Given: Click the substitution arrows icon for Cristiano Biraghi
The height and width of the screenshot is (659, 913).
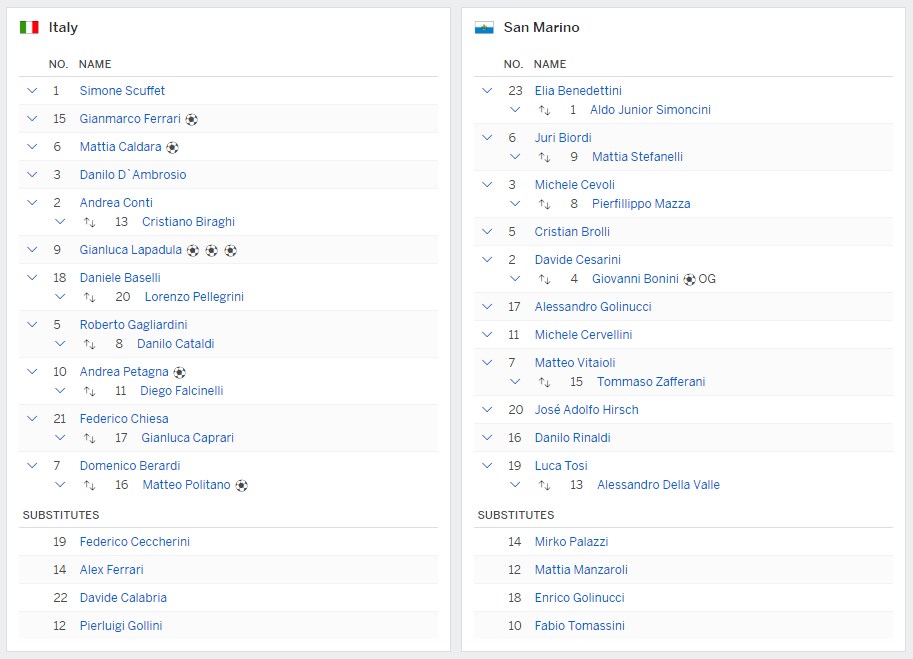Looking at the screenshot, I should point(90,222).
